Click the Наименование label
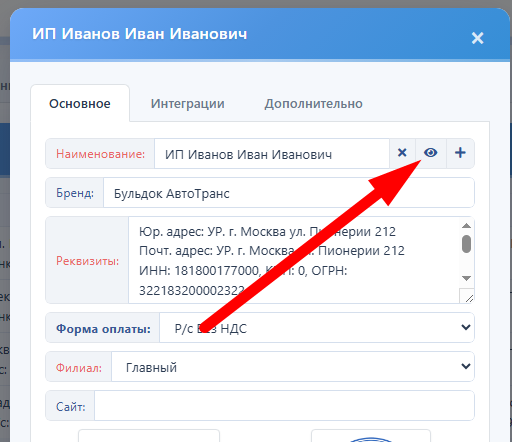 [100, 154]
